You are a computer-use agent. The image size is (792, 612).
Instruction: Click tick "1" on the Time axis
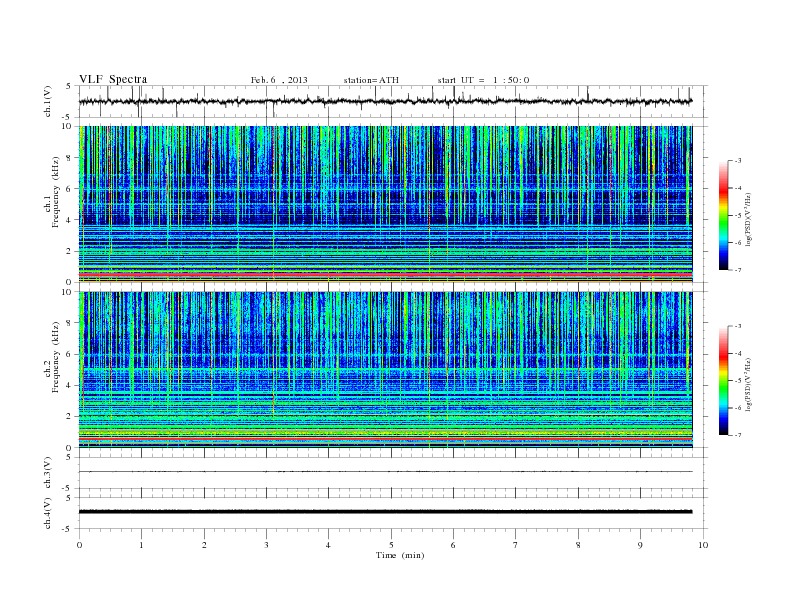pos(141,545)
